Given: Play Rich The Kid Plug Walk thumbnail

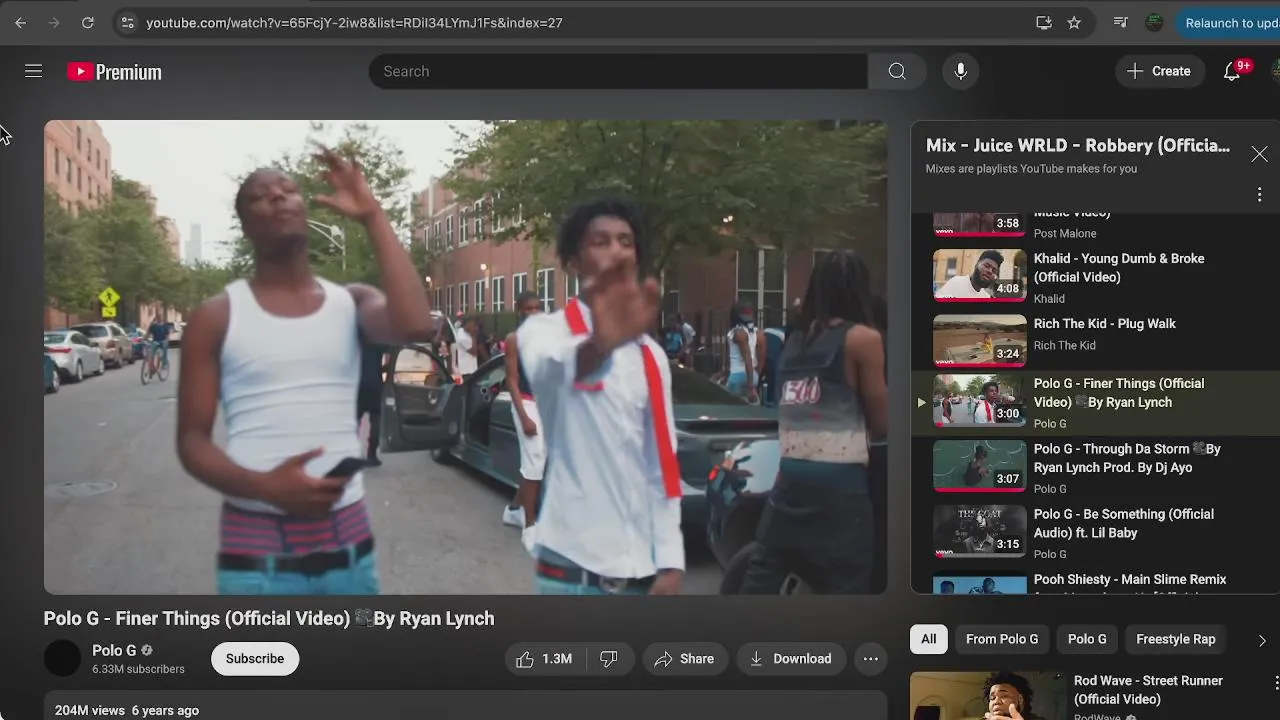Looking at the screenshot, I should coord(980,340).
